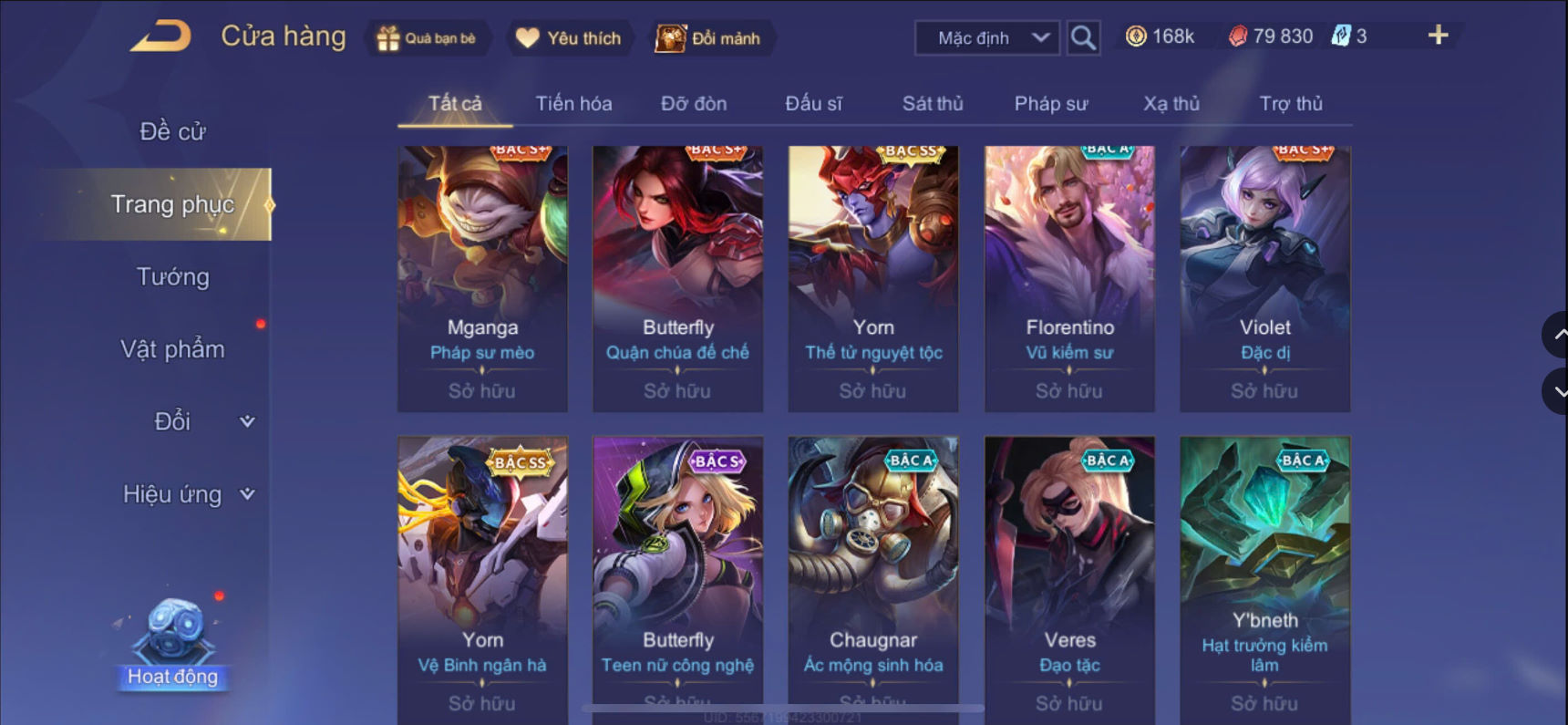Select Tướng in the sidebar

coord(172,276)
